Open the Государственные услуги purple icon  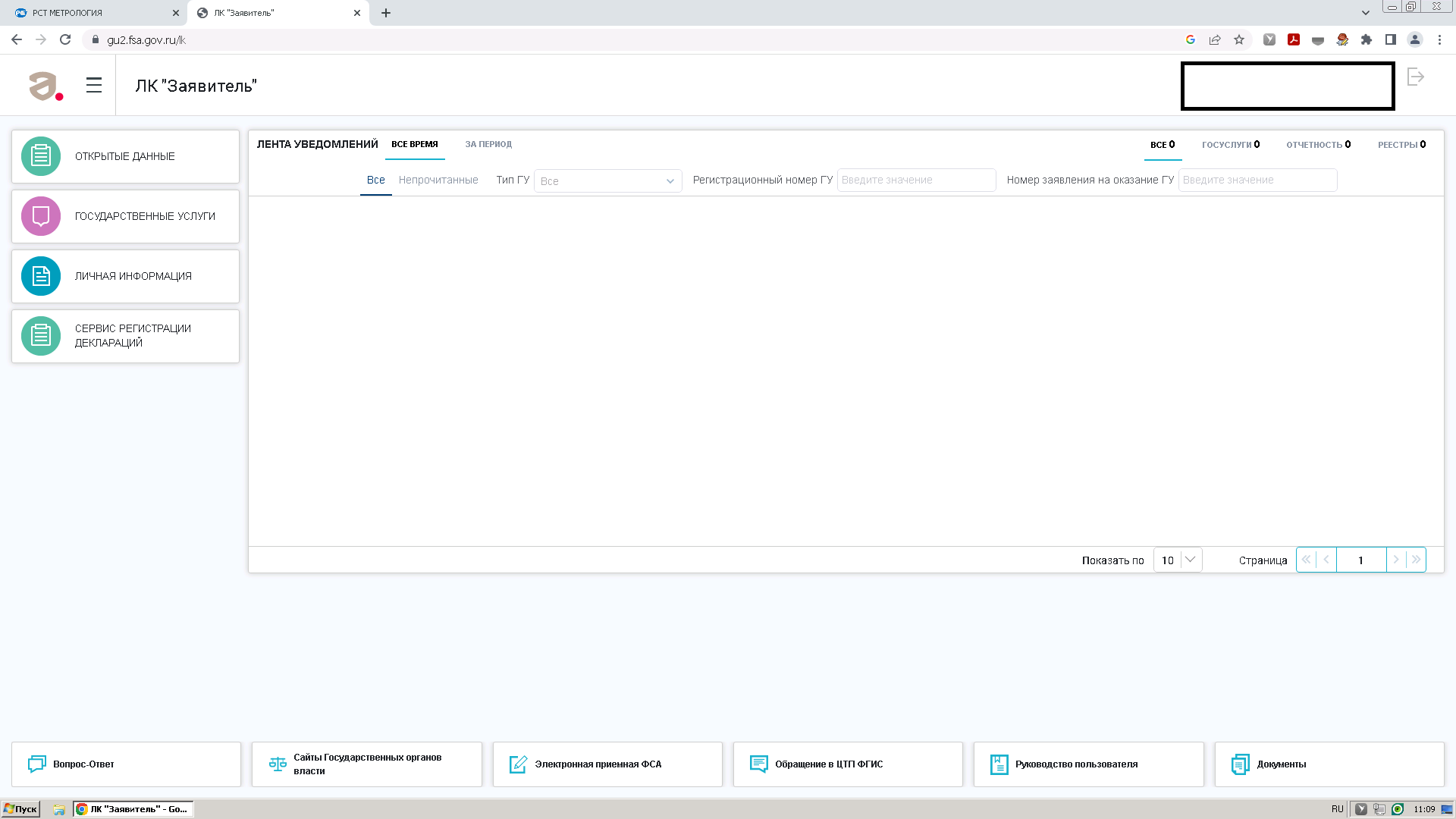[x=41, y=216]
